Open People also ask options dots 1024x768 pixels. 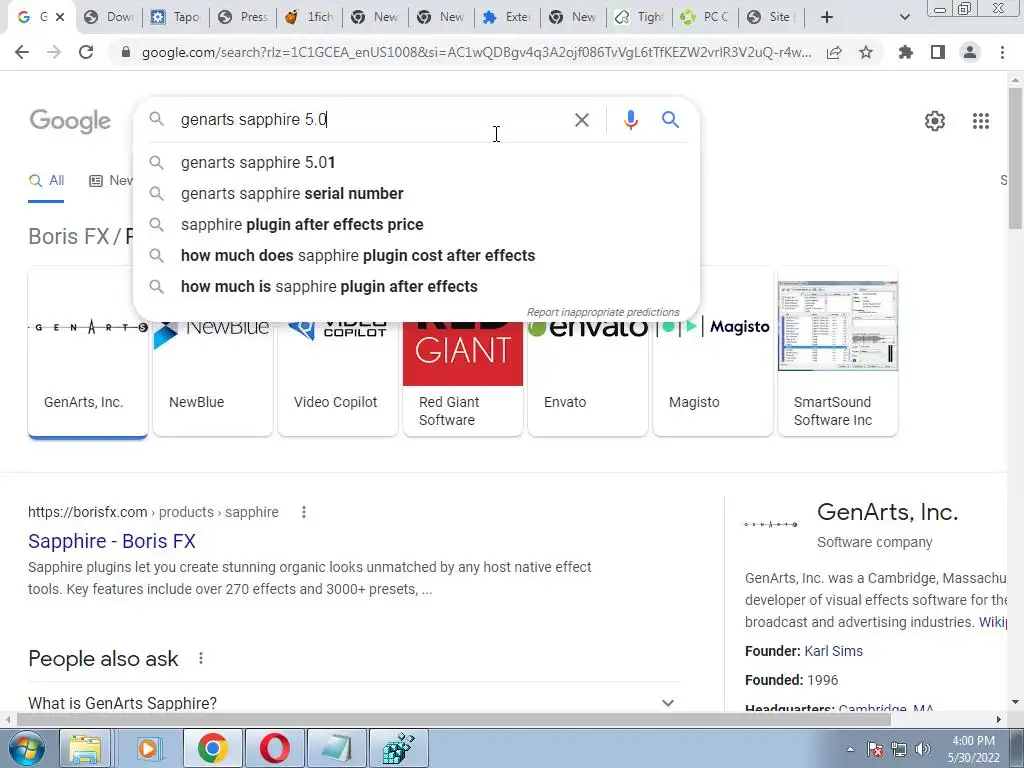(x=201, y=658)
